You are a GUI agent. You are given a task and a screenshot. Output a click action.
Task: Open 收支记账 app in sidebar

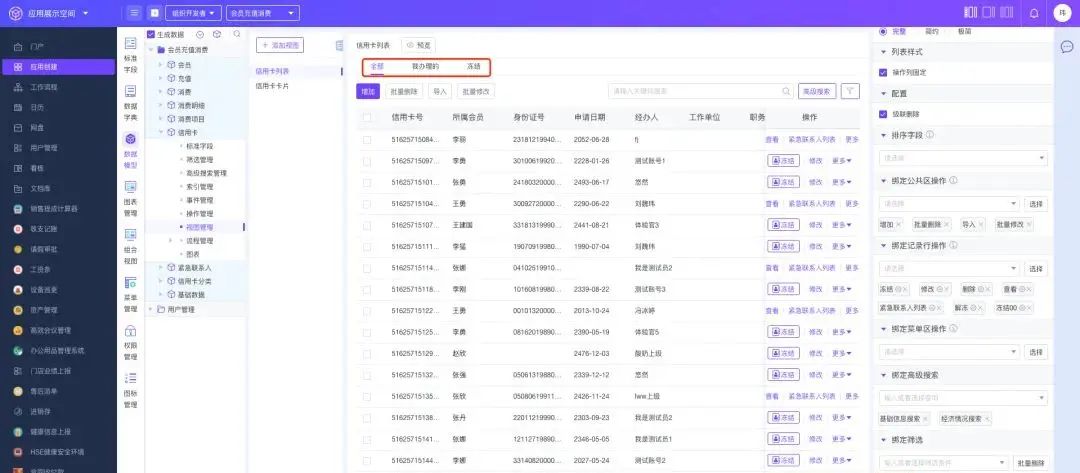click(43, 229)
